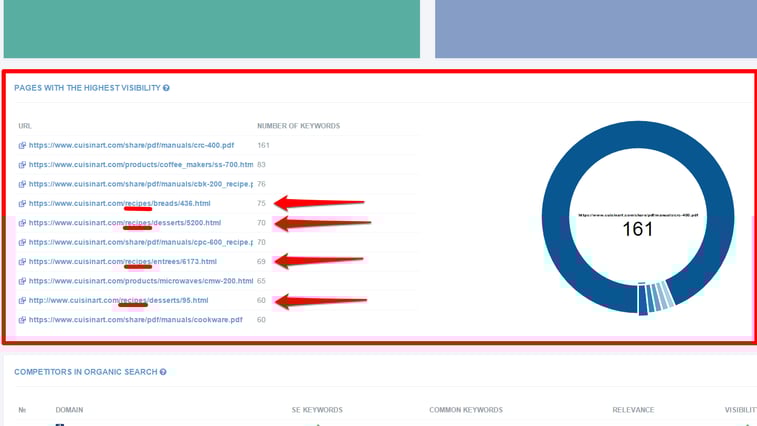Open the microwaves/cmw-200.html product link
Viewport: 757px width, 426px height.
click(x=140, y=281)
